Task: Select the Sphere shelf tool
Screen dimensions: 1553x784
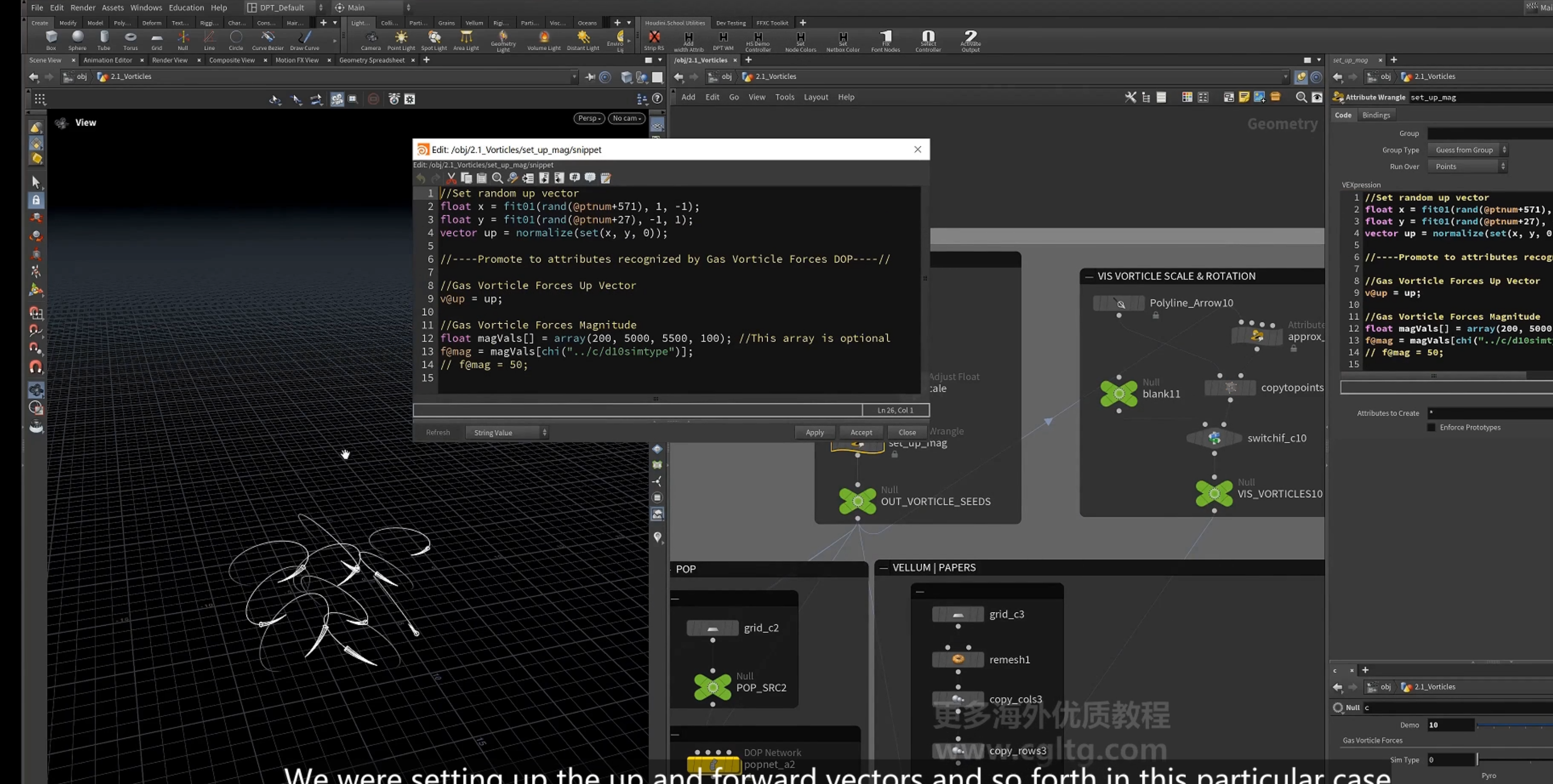Action: [x=77, y=40]
